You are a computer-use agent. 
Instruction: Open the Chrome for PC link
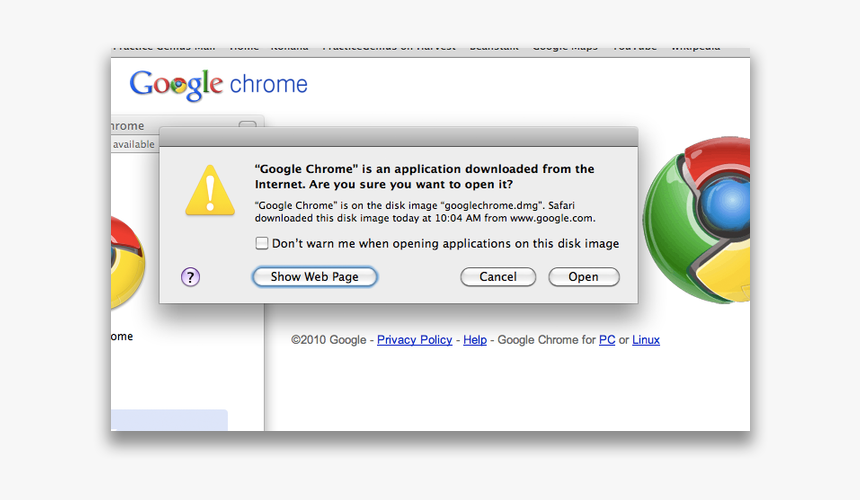pos(607,340)
